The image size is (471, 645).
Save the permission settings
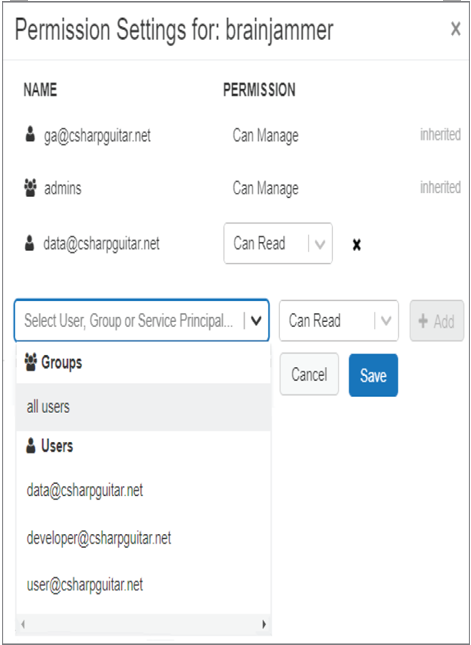click(x=373, y=375)
